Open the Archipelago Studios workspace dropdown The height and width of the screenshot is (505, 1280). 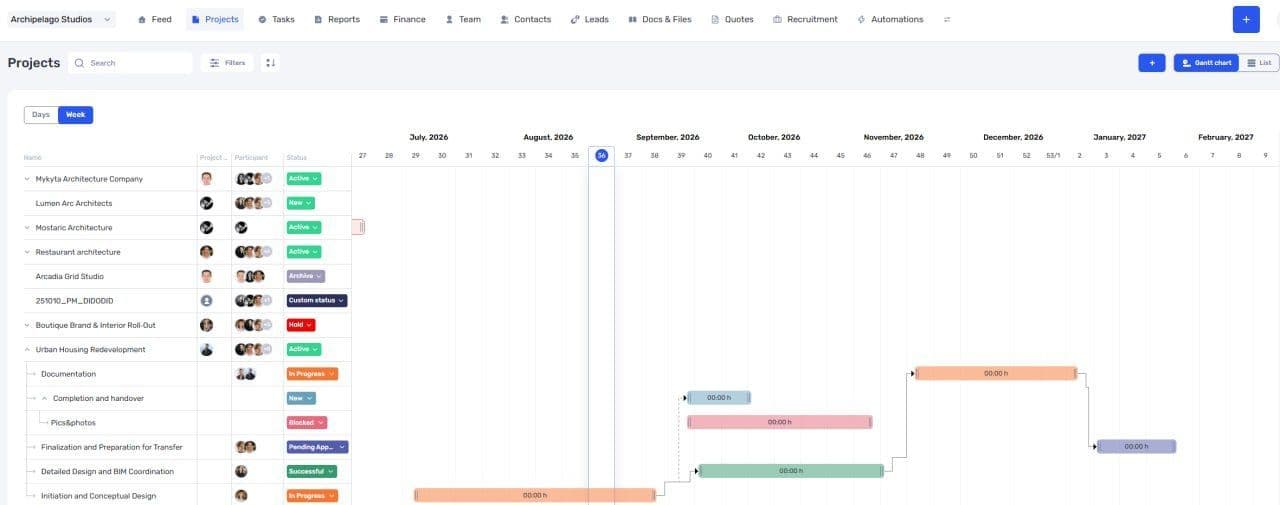tap(62, 19)
